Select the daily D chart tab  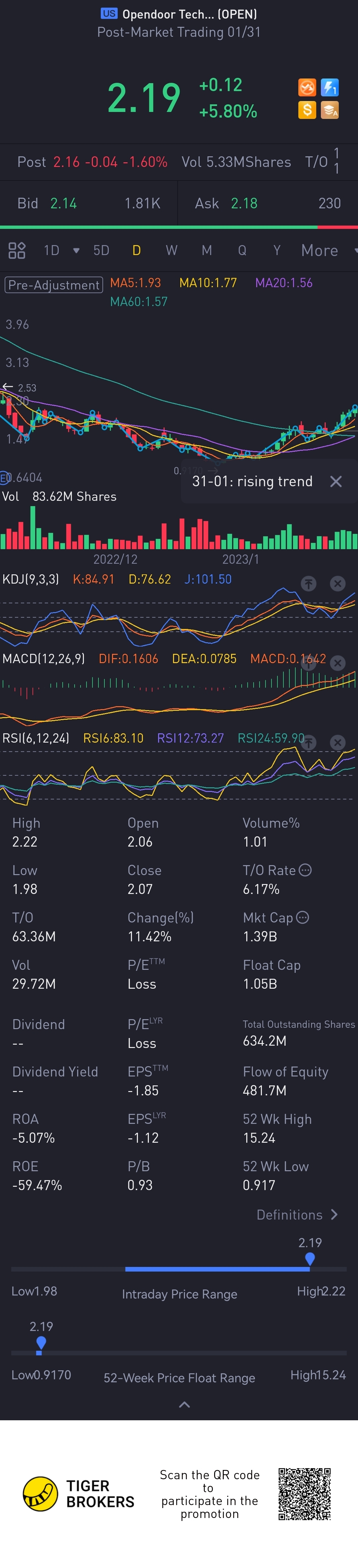tap(136, 250)
